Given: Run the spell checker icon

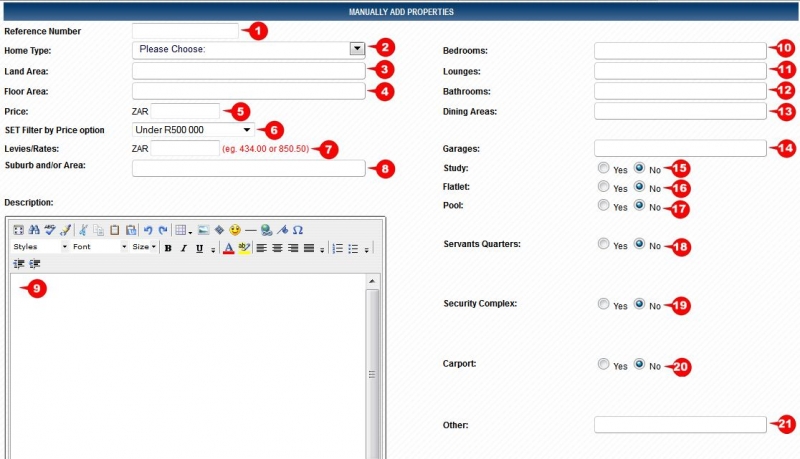Looking at the screenshot, I should point(49,230).
